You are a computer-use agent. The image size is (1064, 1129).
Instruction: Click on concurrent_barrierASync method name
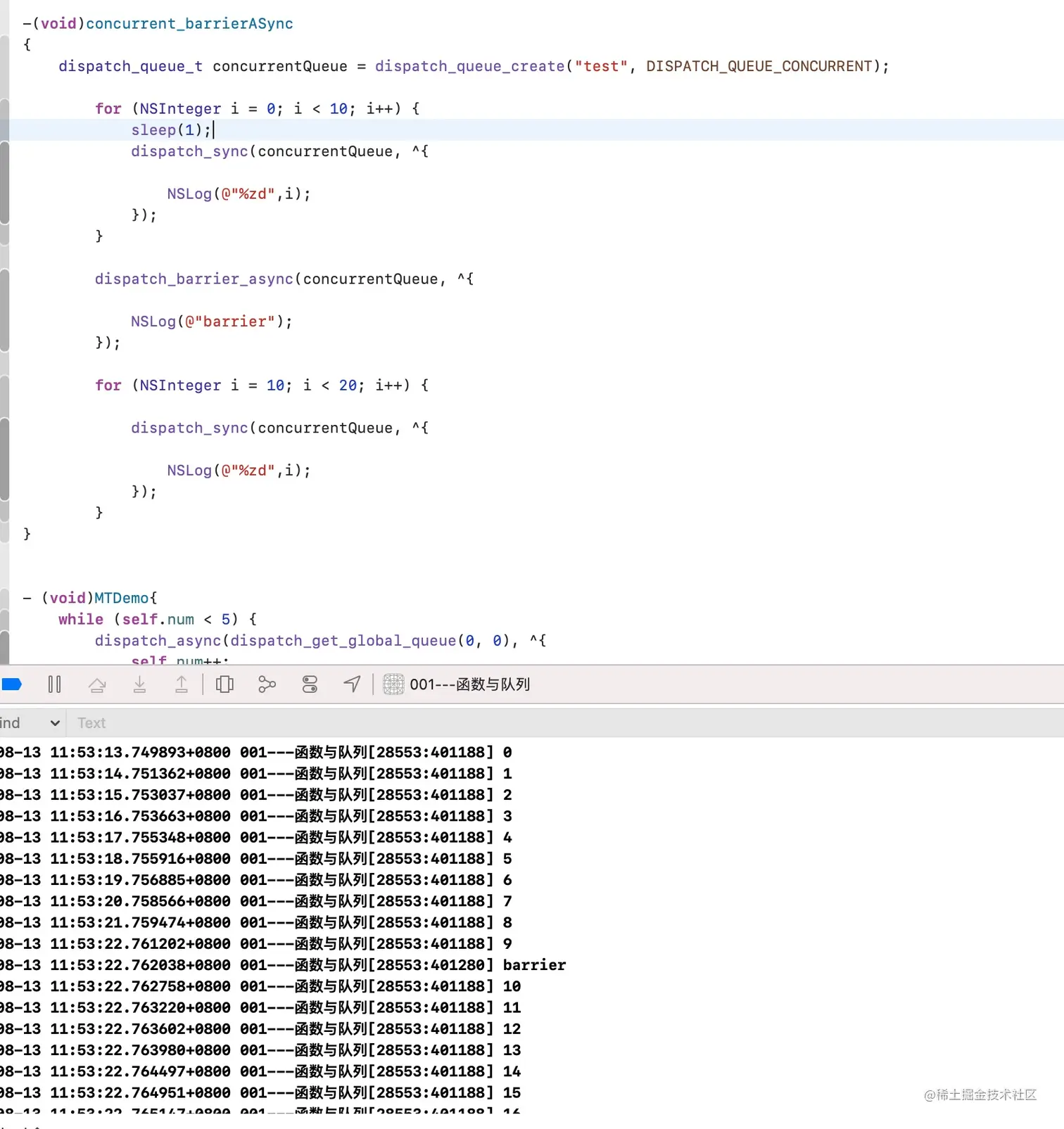(189, 23)
